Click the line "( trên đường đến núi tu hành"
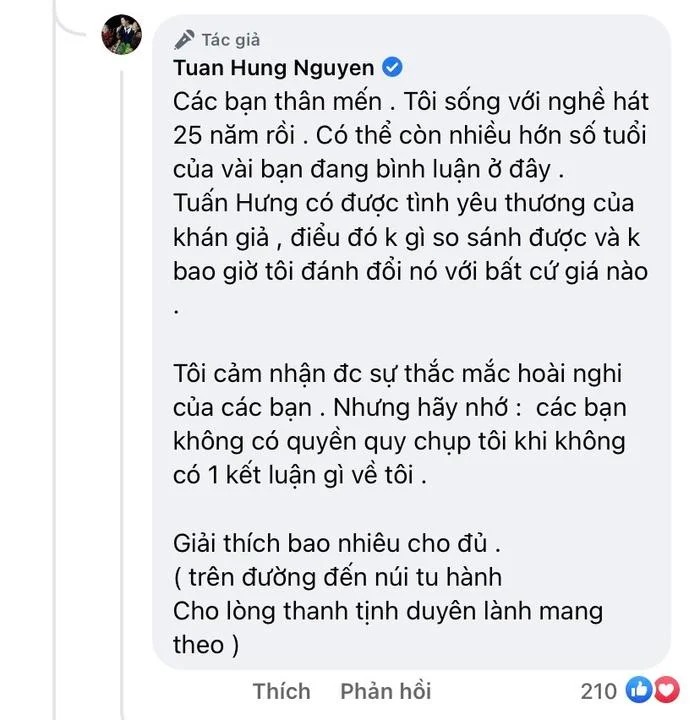 pyautogui.click(x=338, y=577)
